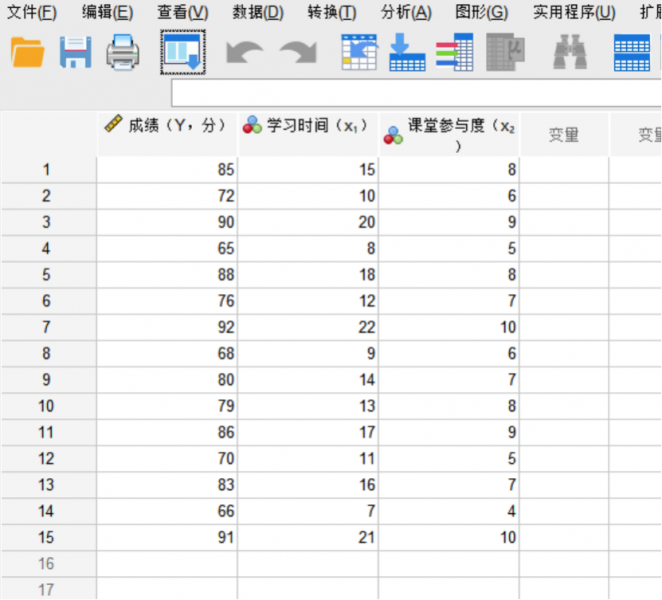Click score cell 85 in row 1
Viewport: 662px width, 600px height.
click(x=167, y=170)
